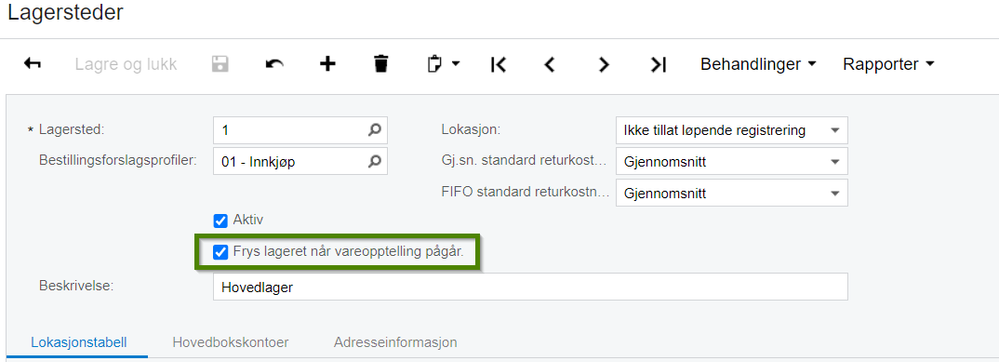
Task: Open the clipboard icon menu
Action: tap(443, 64)
